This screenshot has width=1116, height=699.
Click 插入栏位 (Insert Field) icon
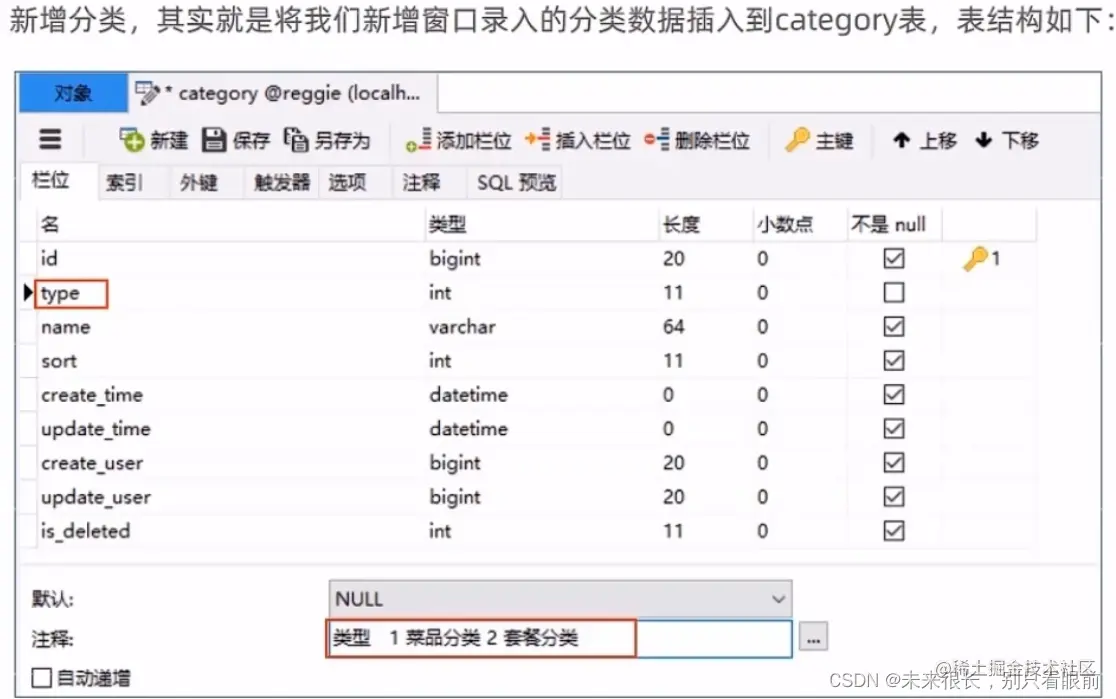pyautogui.click(x=537, y=140)
